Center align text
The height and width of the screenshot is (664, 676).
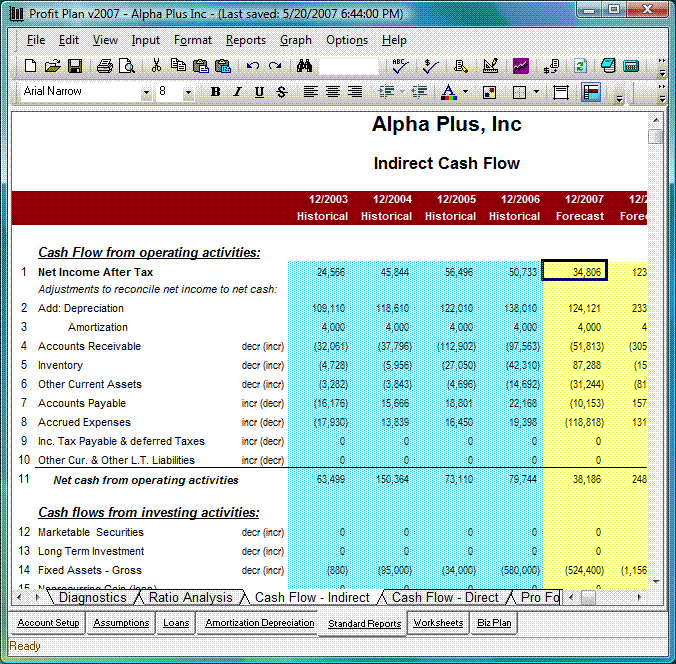click(332, 91)
